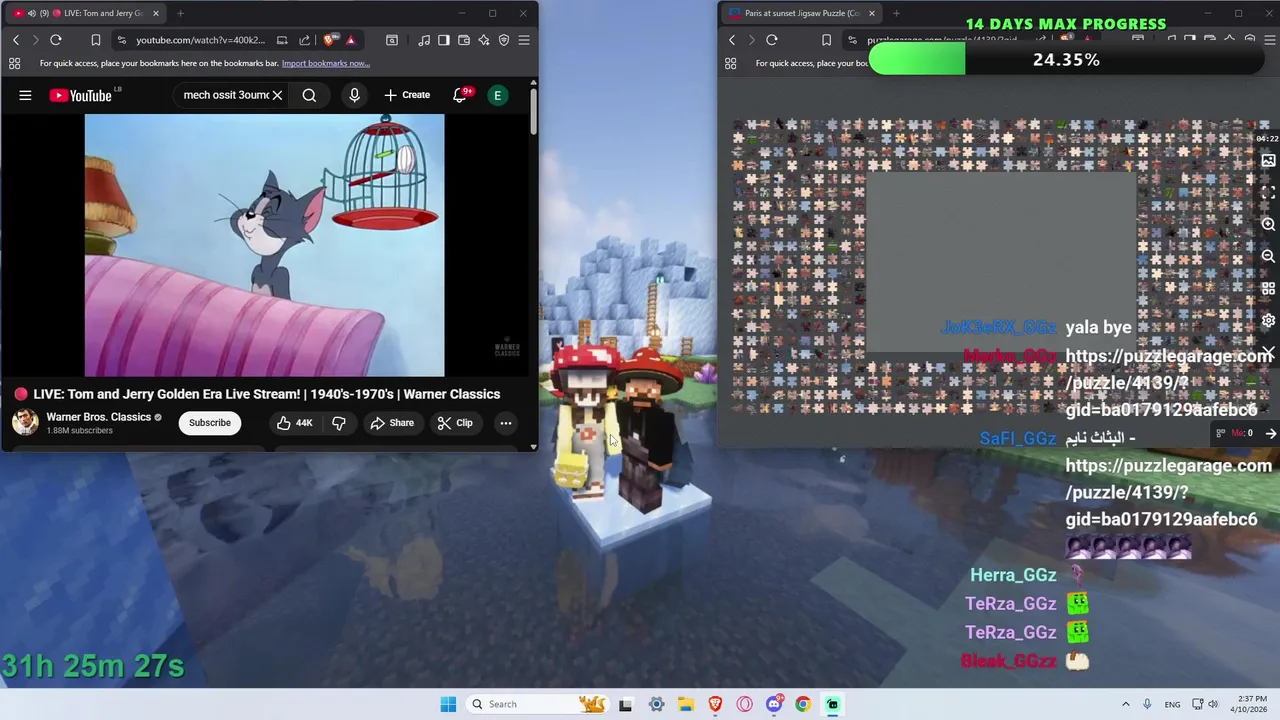
Task: Open a new tab in YouTube window
Action: [x=180, y=13]
